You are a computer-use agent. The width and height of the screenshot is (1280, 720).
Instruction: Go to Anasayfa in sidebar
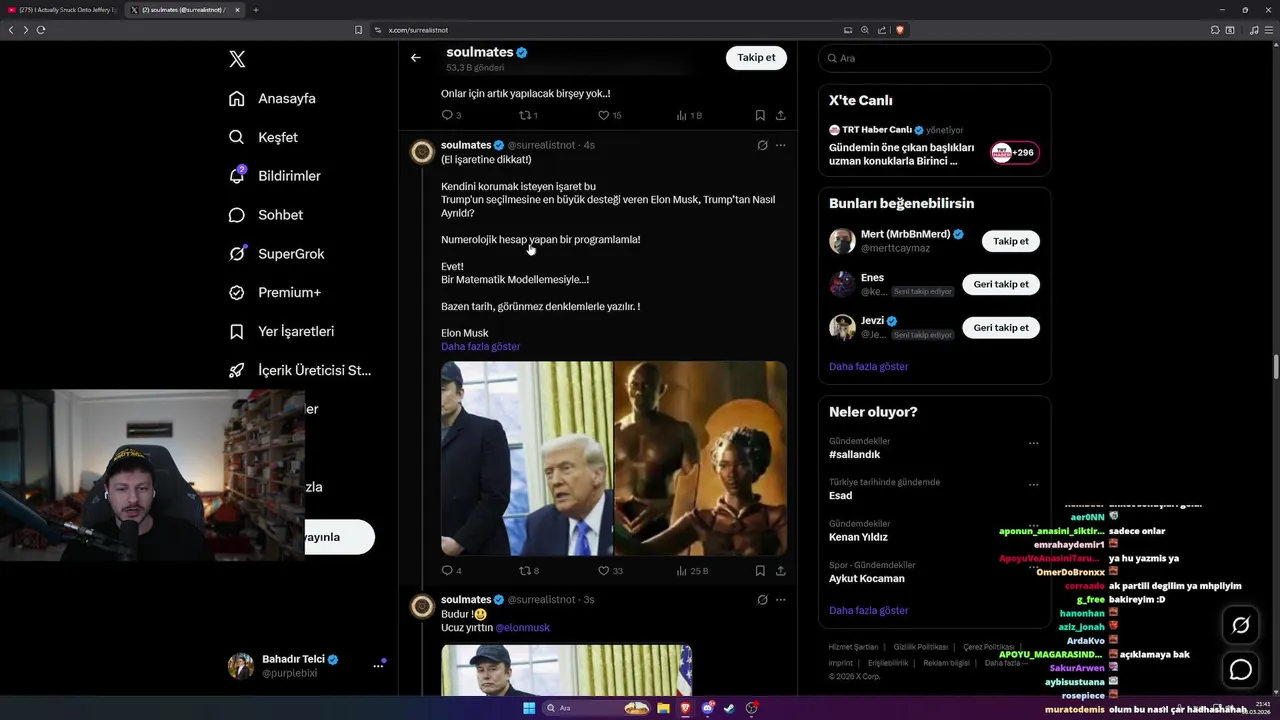point(272,98)
